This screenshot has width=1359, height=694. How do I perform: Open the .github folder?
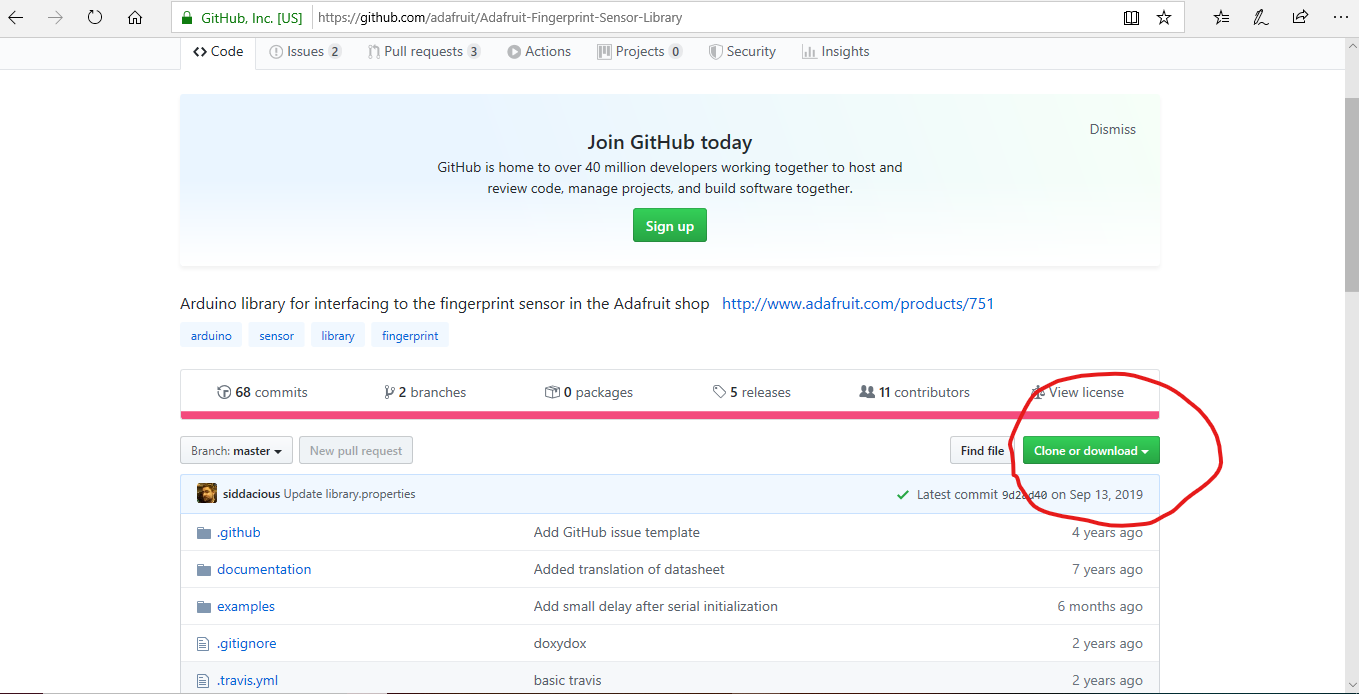pyautogui.click(x=239, y=532)
